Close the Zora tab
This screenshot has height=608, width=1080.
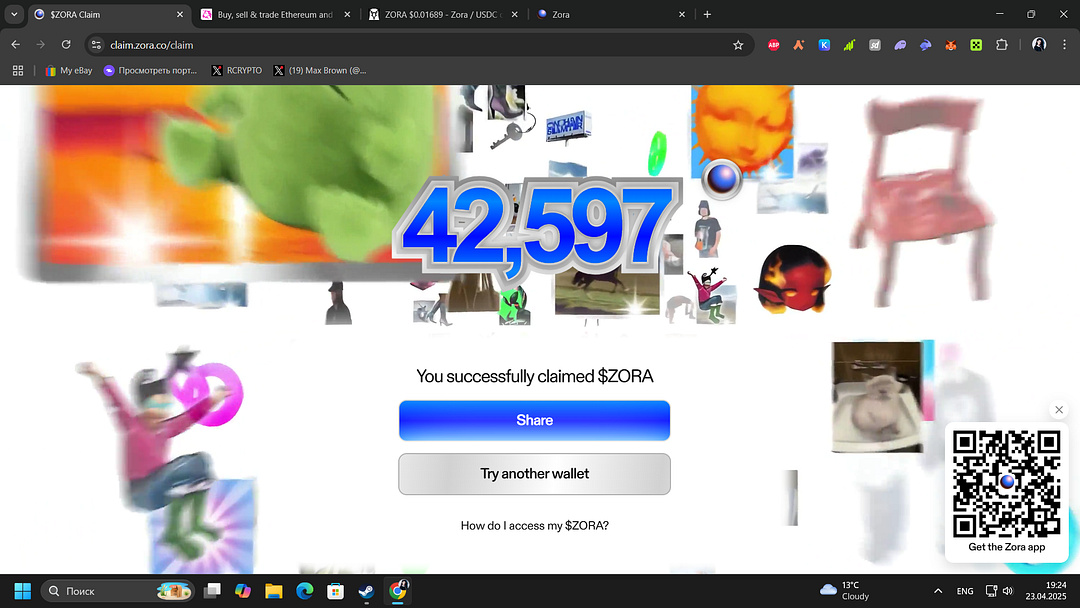tap(682, 14)
